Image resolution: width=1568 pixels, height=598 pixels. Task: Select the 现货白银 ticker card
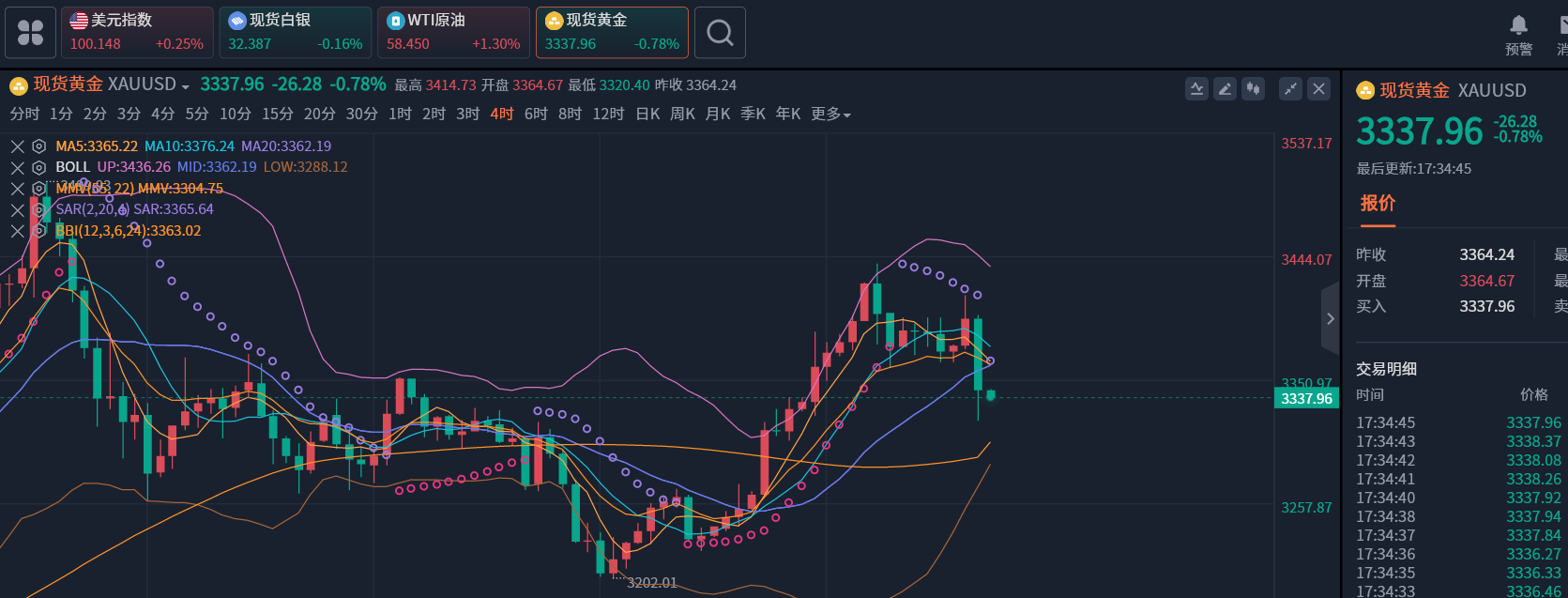point(296,33)
